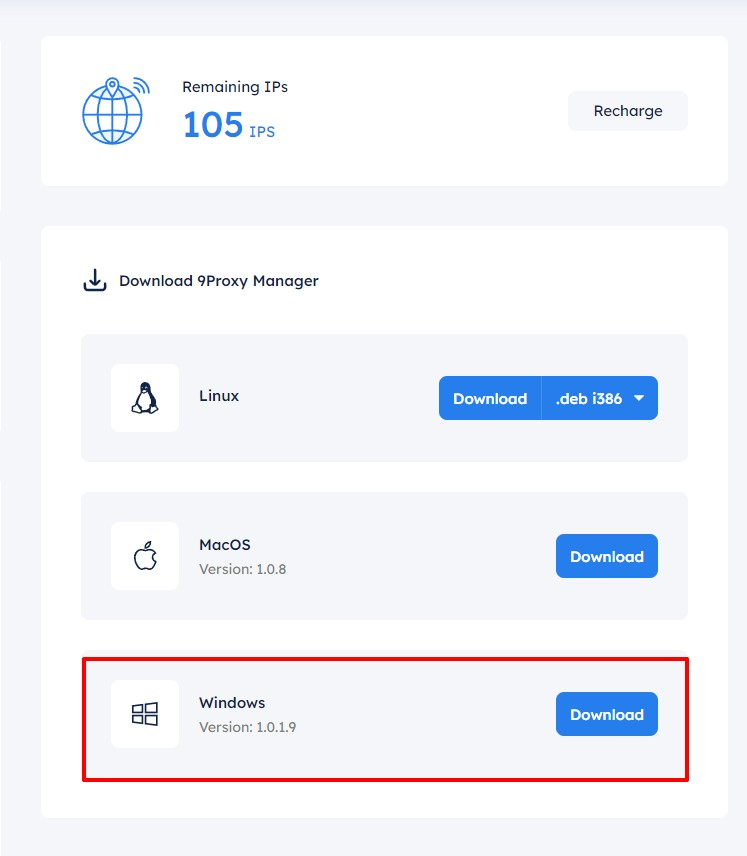Viewport: 747px width, 856px height.
Task: Download the Linux version
Action: pyautogui.click(x=490, y=398)
